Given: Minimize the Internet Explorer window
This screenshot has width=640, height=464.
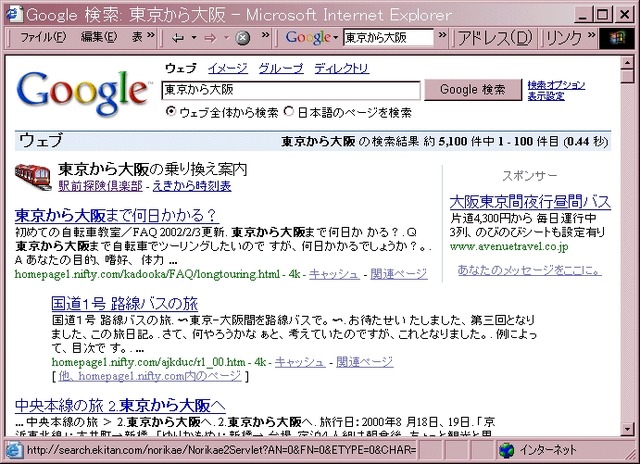Looking at the screenshot, I should 584,15.
